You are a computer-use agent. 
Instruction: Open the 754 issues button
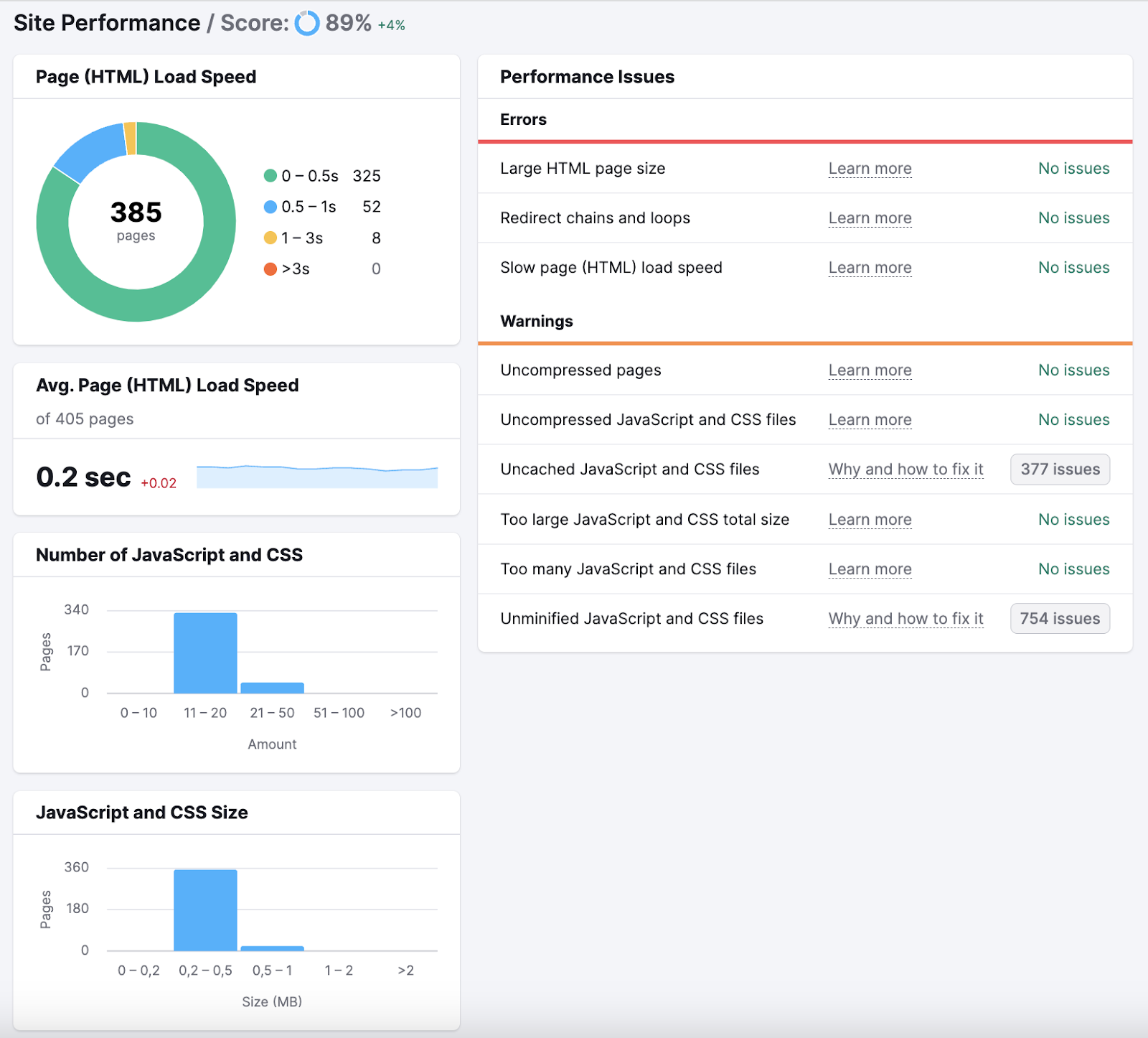coord(1060,619)
